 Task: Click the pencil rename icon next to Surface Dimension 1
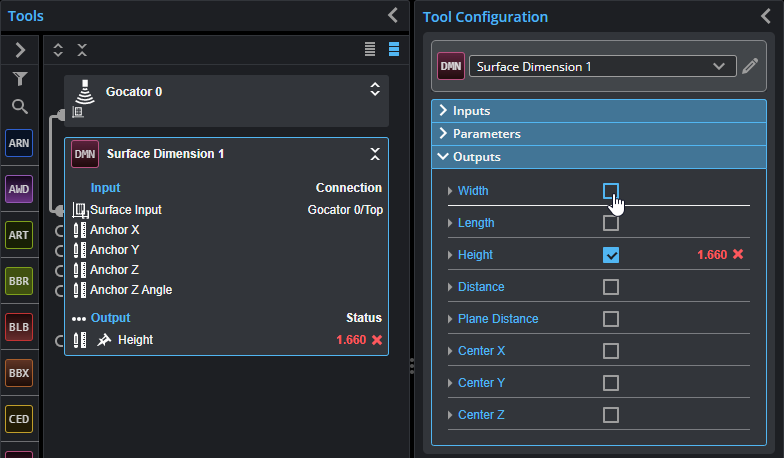pyautogui.click(x=750, y=66)
